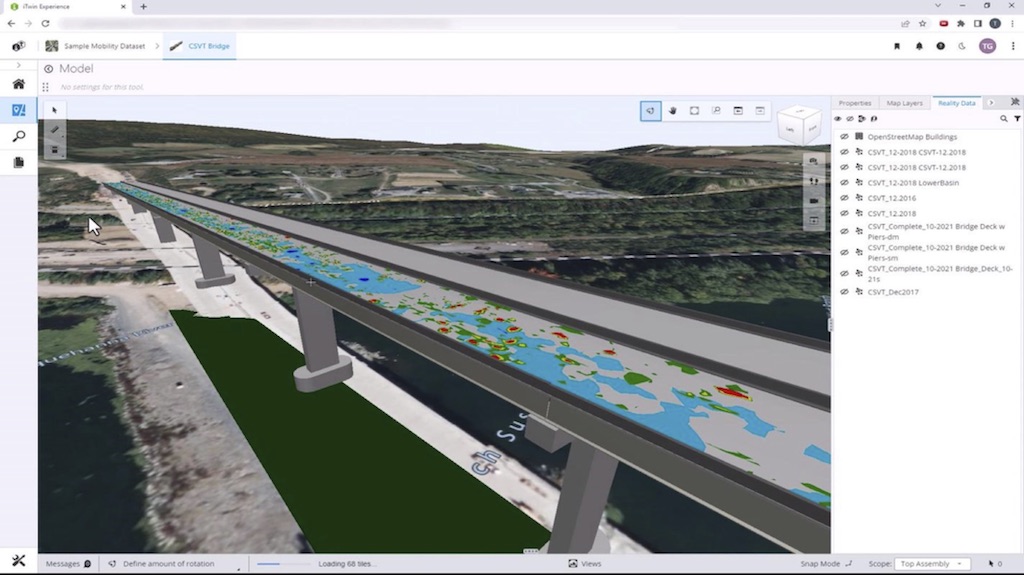Click the section tools icon in viewport

tap(814, 221)
